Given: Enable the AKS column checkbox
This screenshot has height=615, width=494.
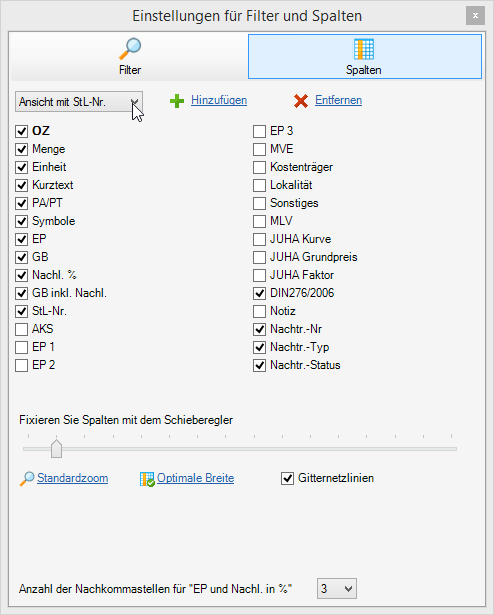Looking at the screenshot, I should point(22,329).
